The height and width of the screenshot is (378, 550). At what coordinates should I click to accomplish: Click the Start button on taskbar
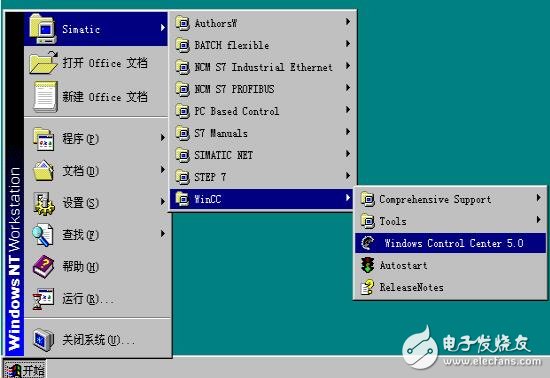coord(24,369)
